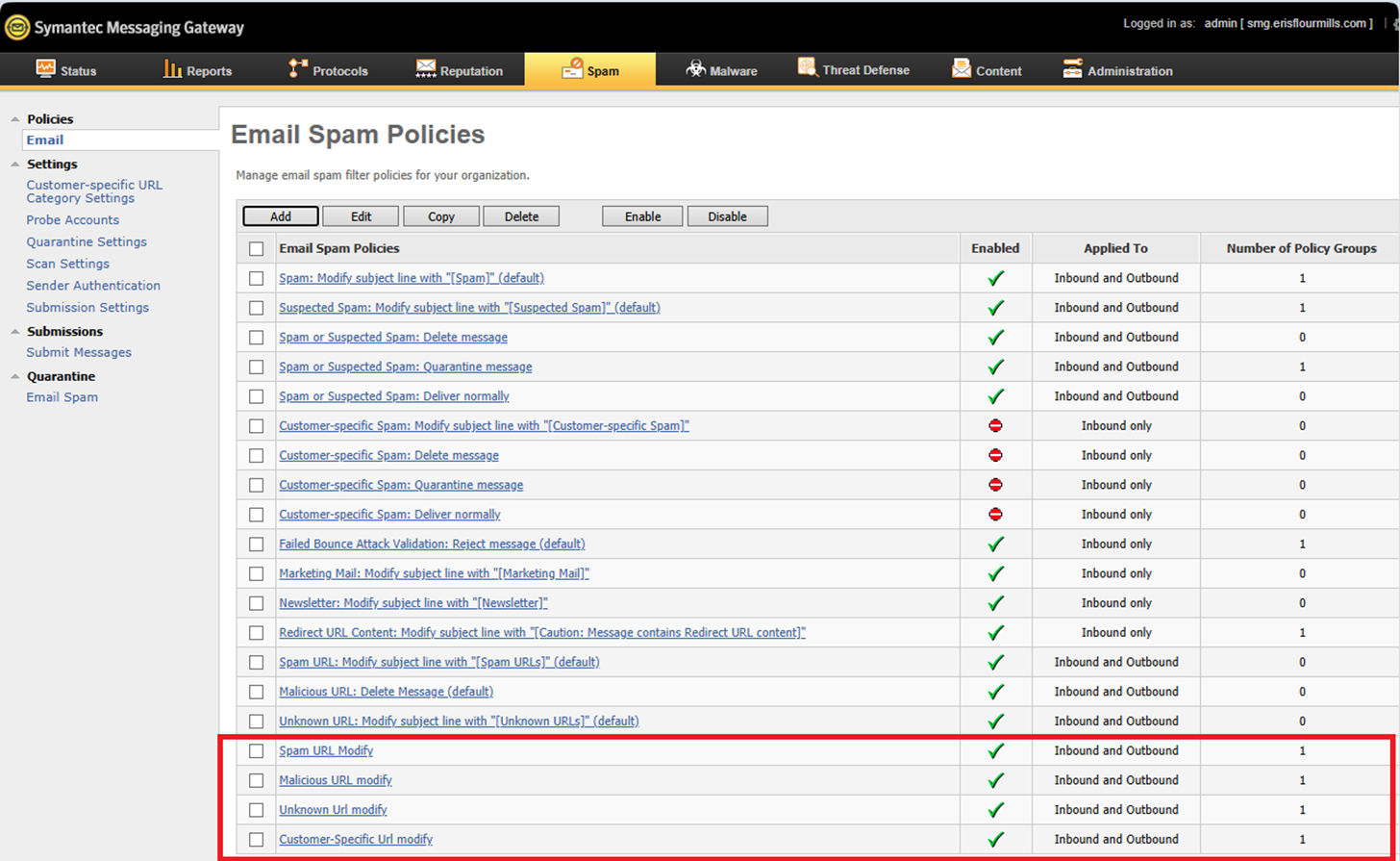The height and width of the screenshot is (861, 1400).
Task: Select the Newsletter policy checkbox
Action: pyautogui.click(x=256, y=603)
